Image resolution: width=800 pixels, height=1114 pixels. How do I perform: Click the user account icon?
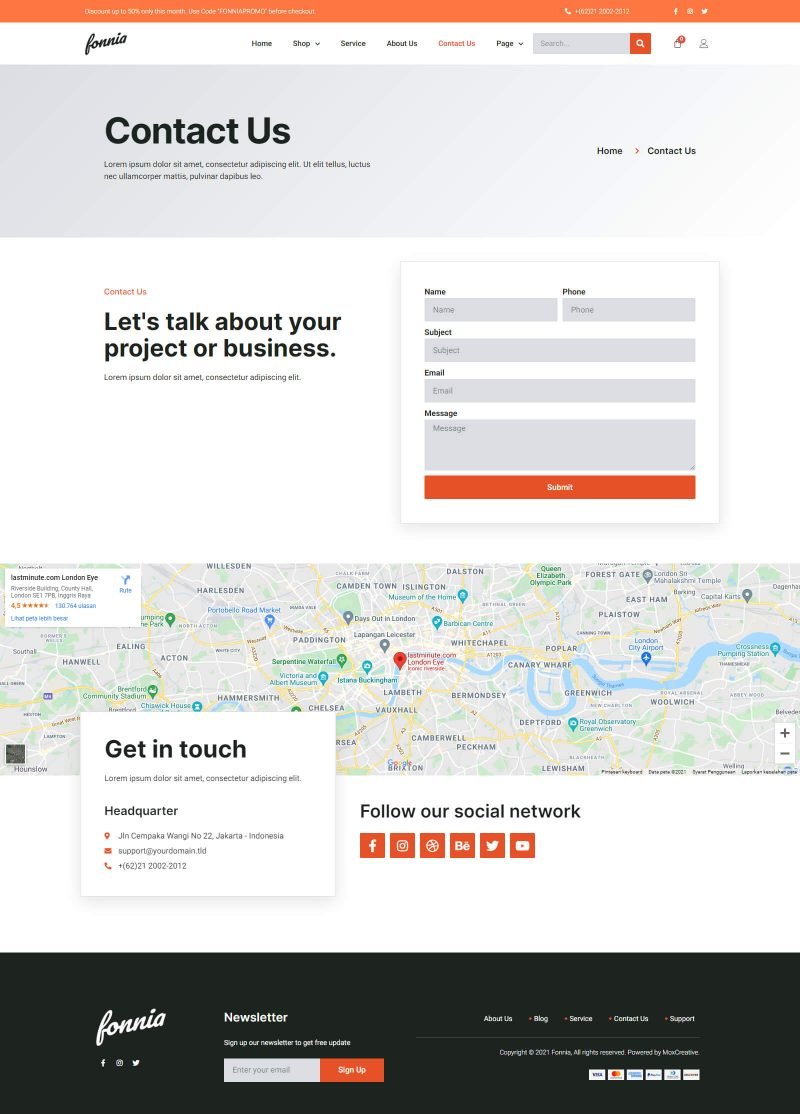tap(703, 44)
